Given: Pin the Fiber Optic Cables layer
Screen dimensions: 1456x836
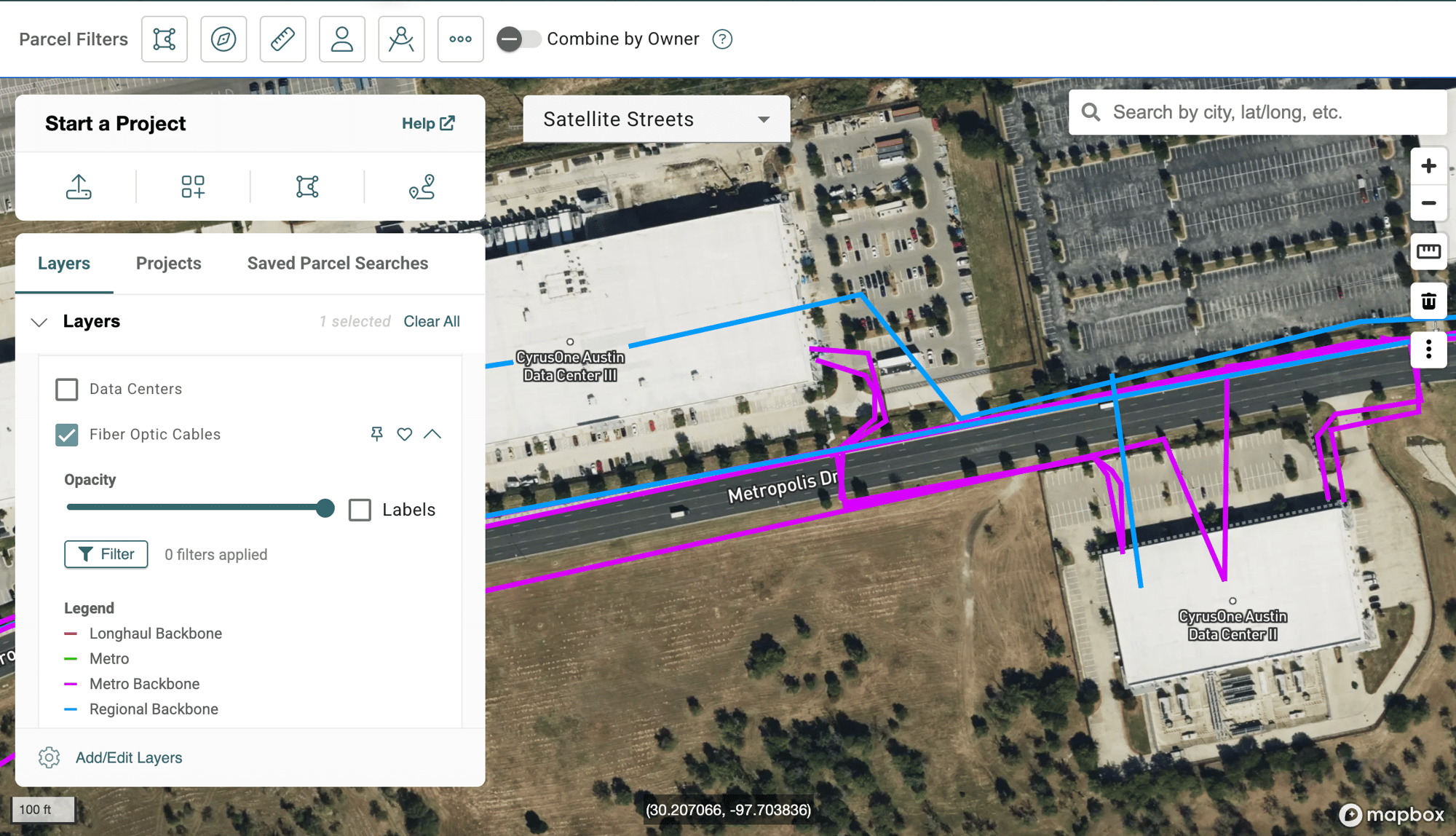Looking at the screenshot, I should pos(376,434).
